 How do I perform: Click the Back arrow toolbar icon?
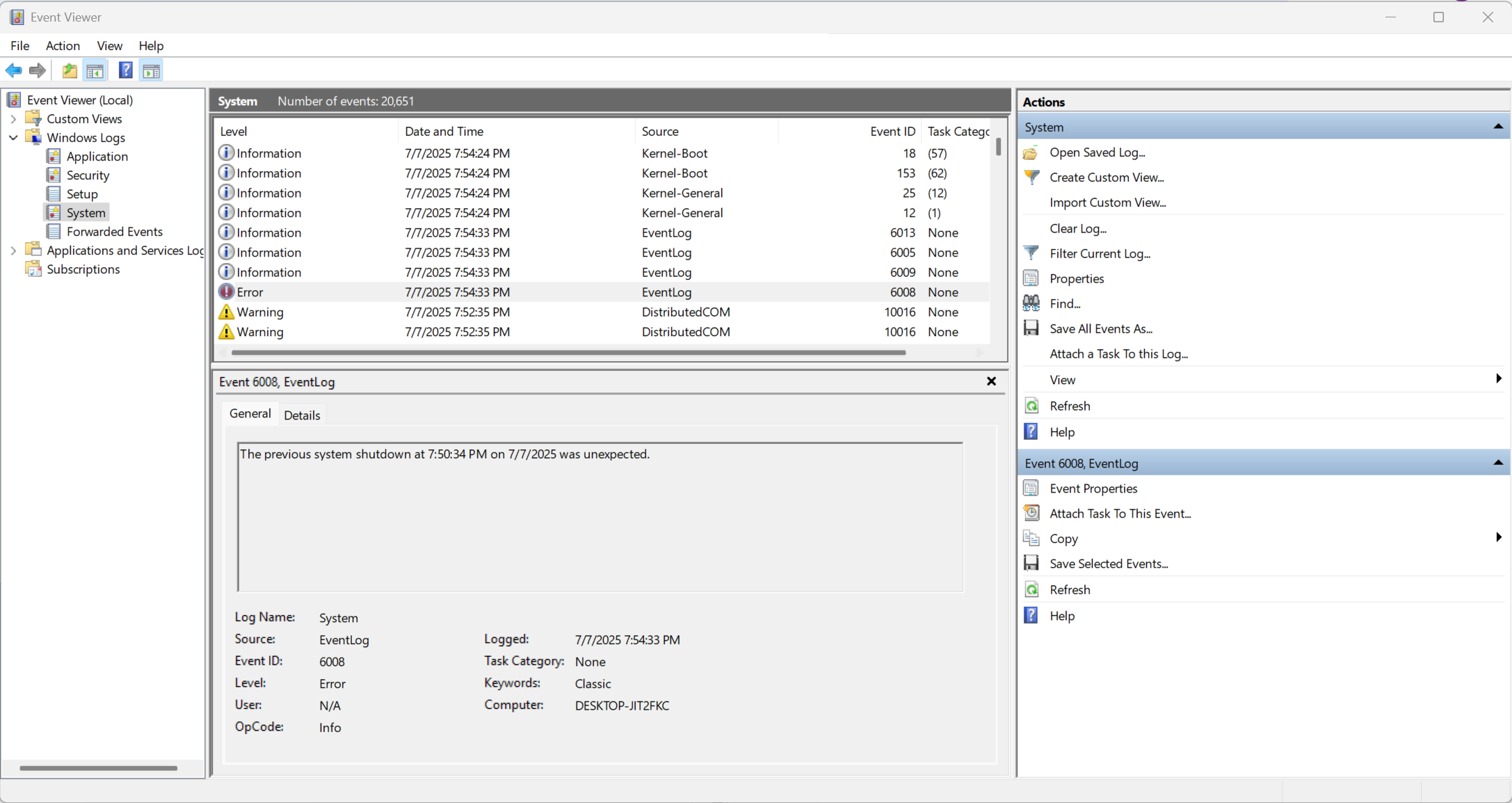click(13, 70)
